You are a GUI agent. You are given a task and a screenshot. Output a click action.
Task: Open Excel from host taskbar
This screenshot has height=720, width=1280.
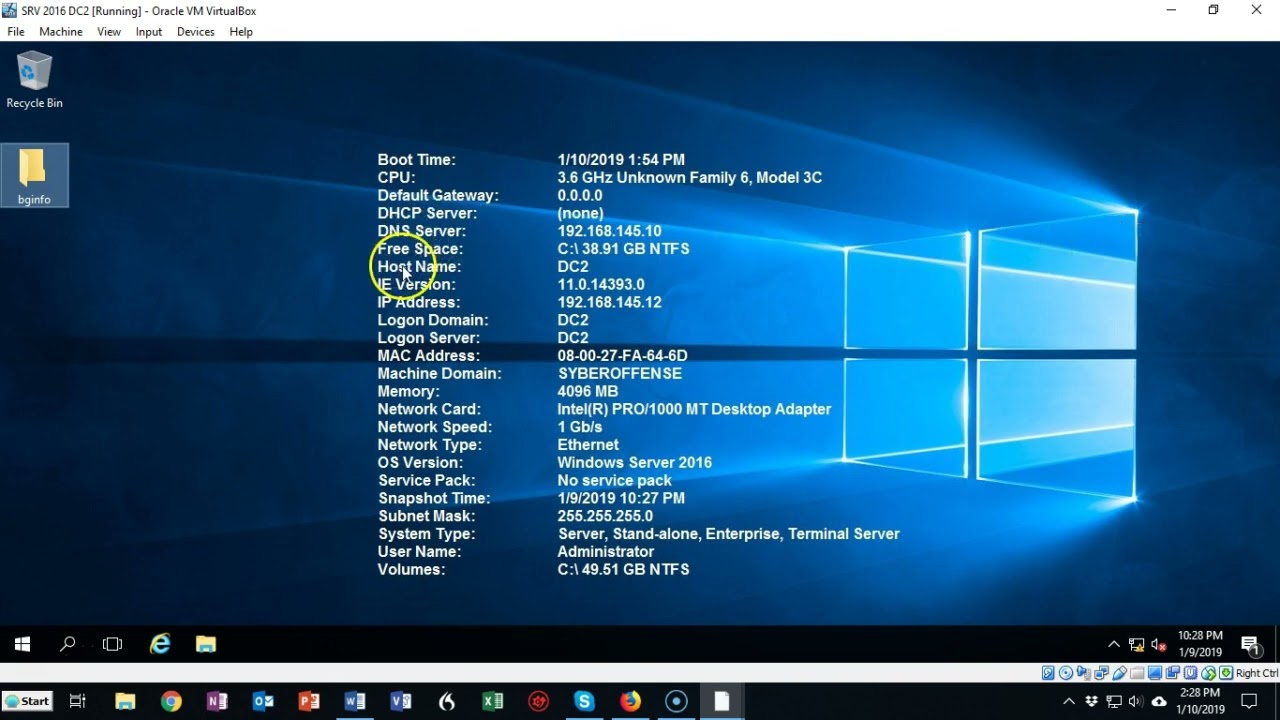(493, 702)
